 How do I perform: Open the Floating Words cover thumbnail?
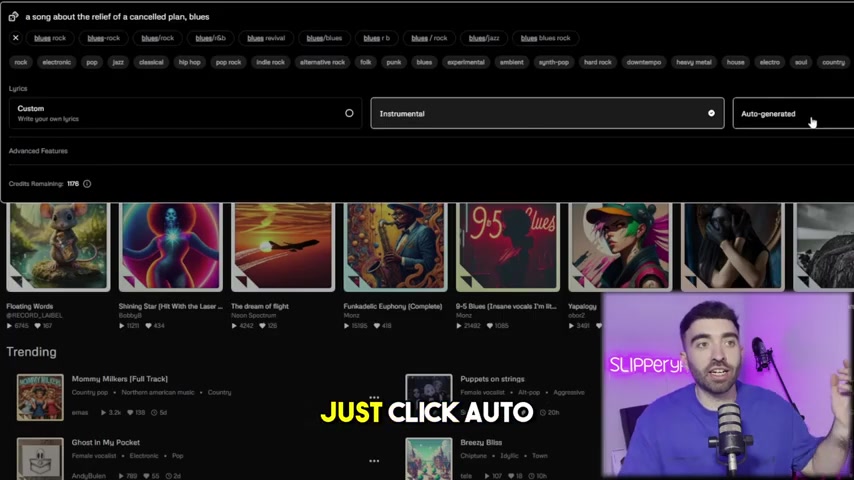[58, 247]
